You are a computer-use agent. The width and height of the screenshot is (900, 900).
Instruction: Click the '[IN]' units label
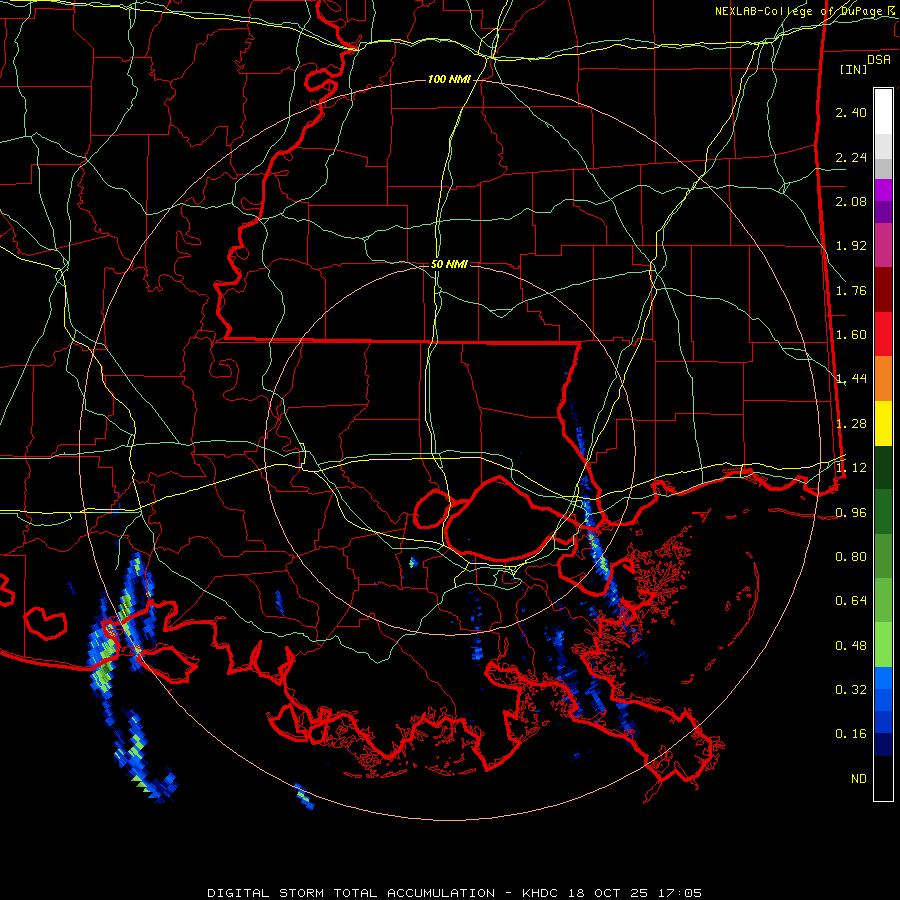(x=853, y=69)
